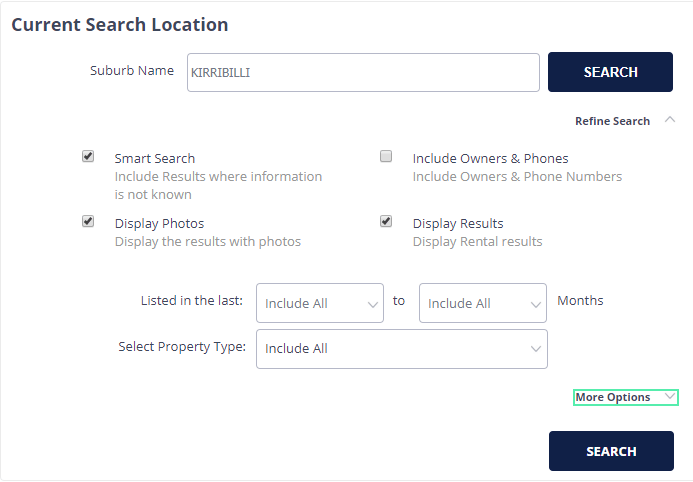Enable the Include Owners & Phones checkbox
This screenshot has width=693, height=482.
(386, 156)
